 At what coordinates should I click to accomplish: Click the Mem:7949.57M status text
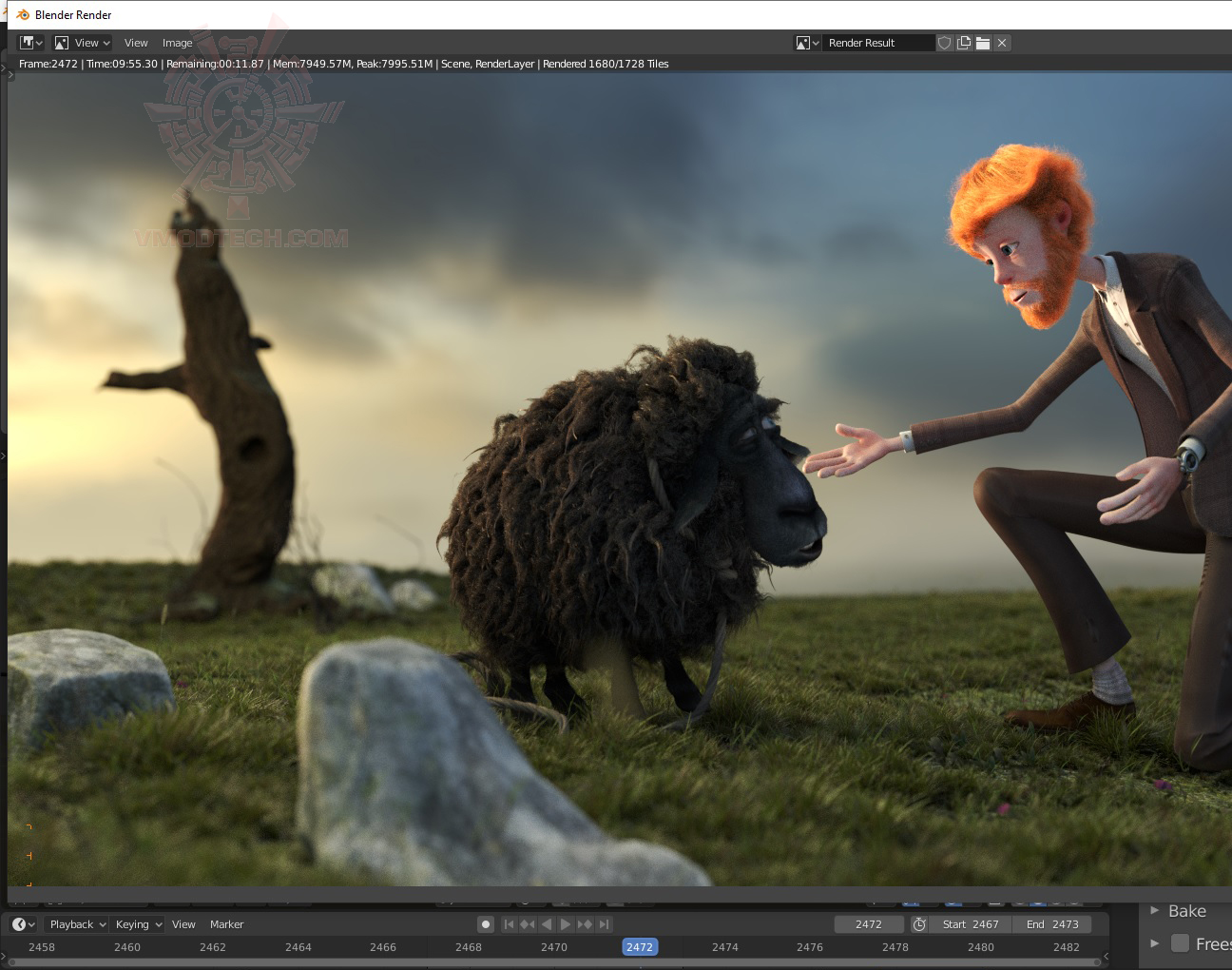313,64
